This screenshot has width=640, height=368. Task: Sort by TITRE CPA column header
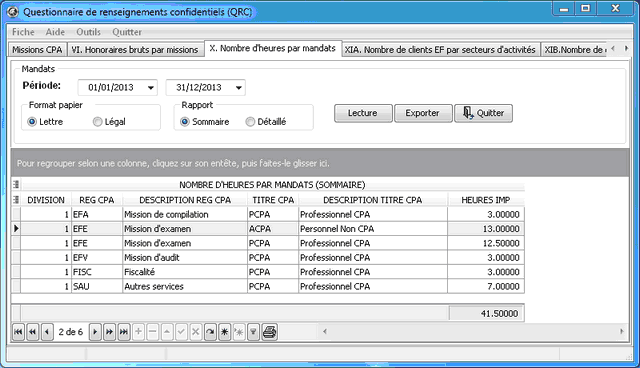pos(273,200)
